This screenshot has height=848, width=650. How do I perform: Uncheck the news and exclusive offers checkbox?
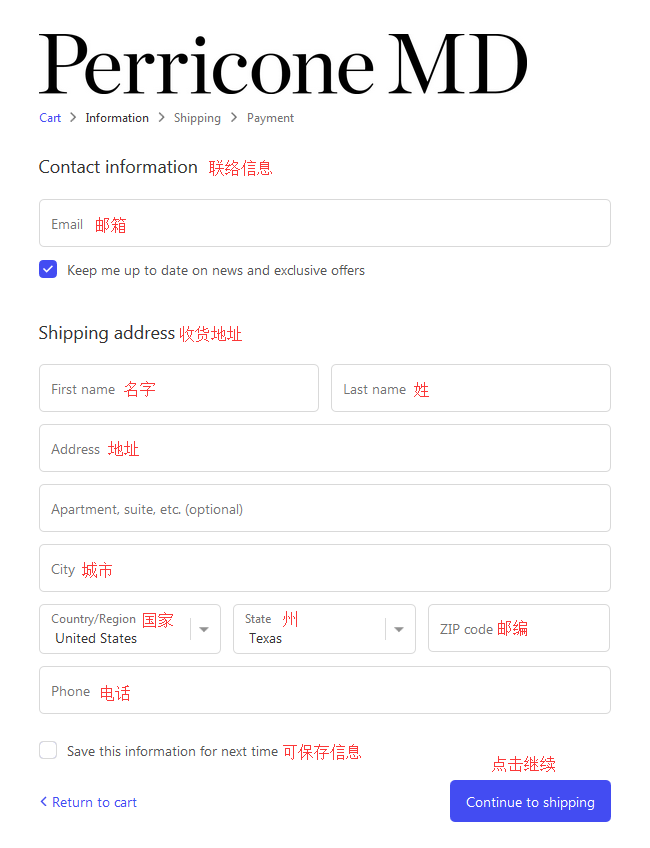pyautogui.click(x=48, y=269)
